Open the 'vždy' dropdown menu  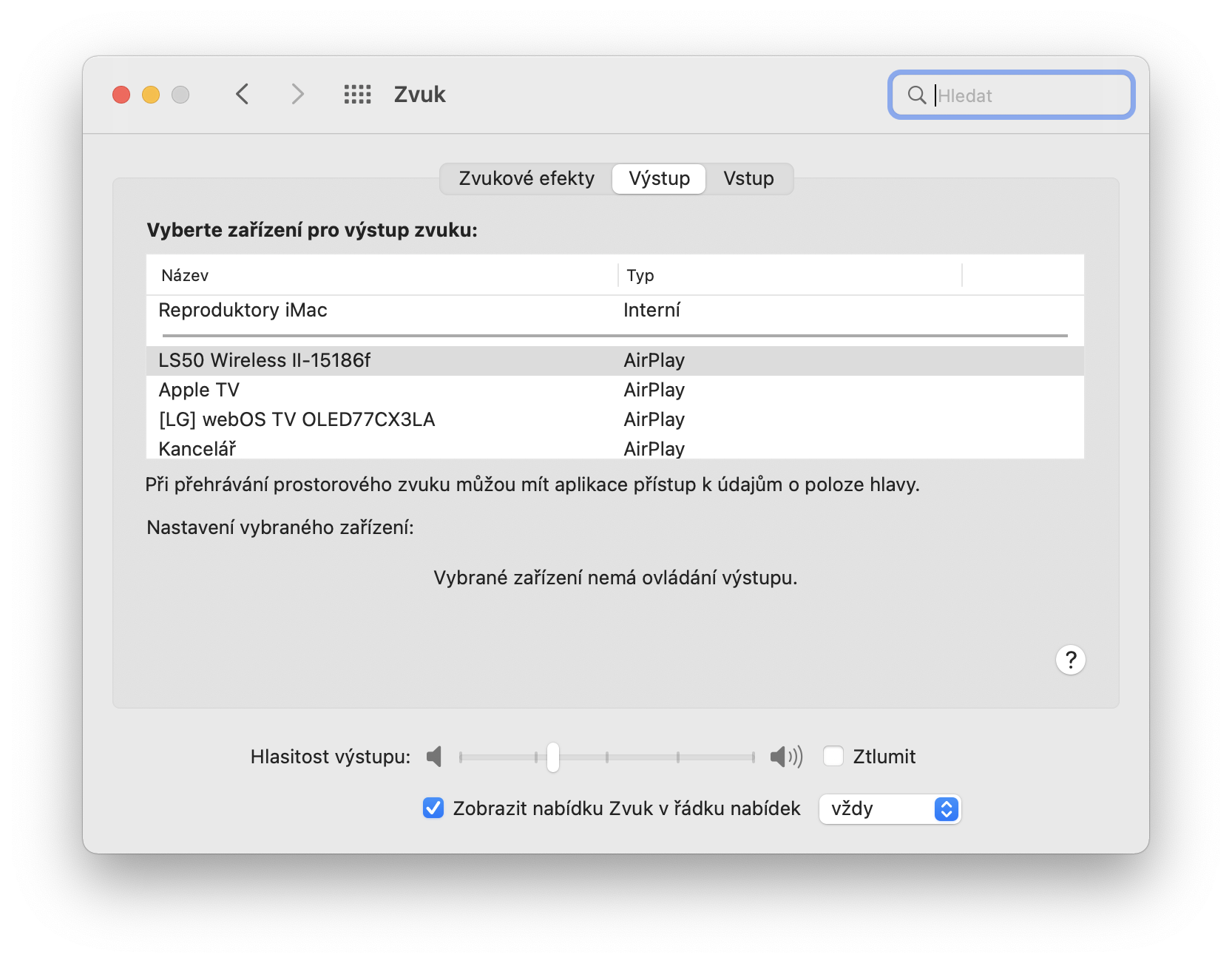(889, 808)
